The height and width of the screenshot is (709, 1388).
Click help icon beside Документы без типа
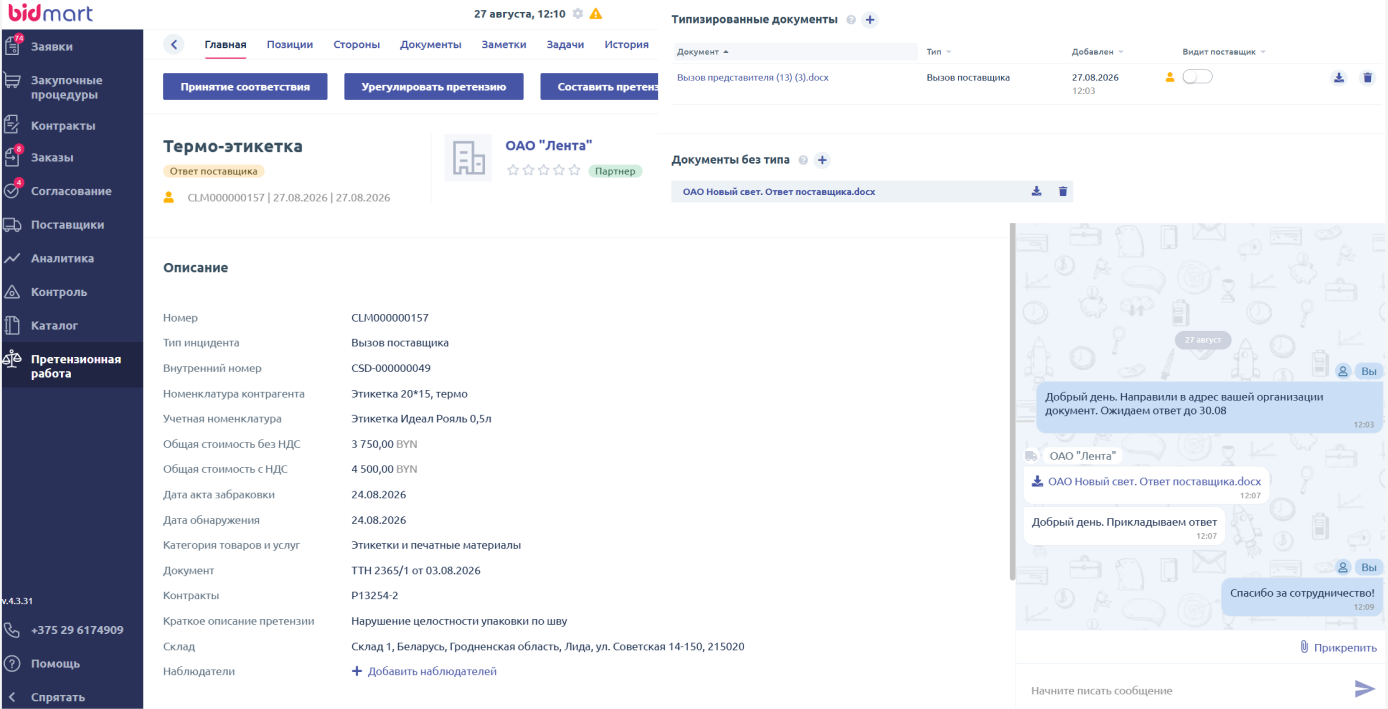click(803, 160)
